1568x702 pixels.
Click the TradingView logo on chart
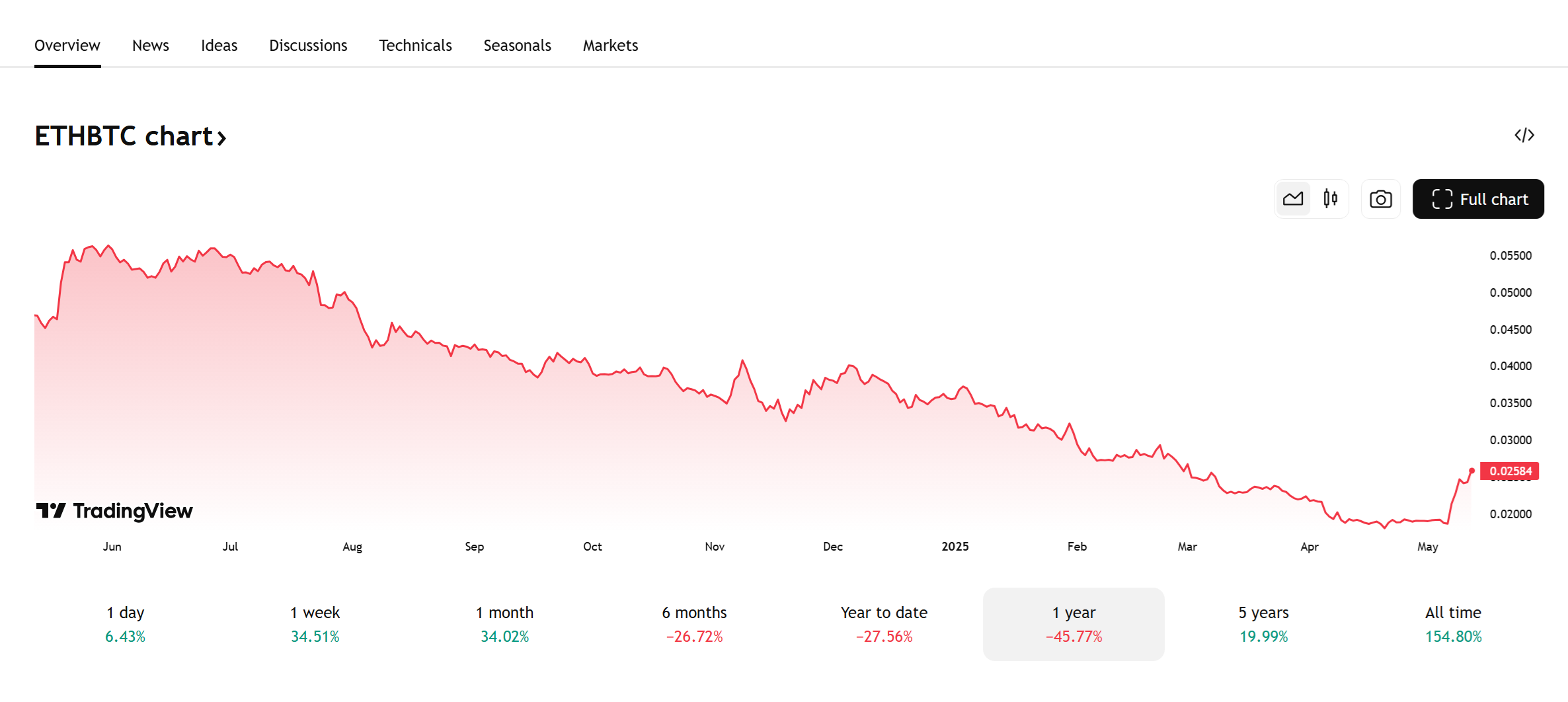tap(114, 511)
